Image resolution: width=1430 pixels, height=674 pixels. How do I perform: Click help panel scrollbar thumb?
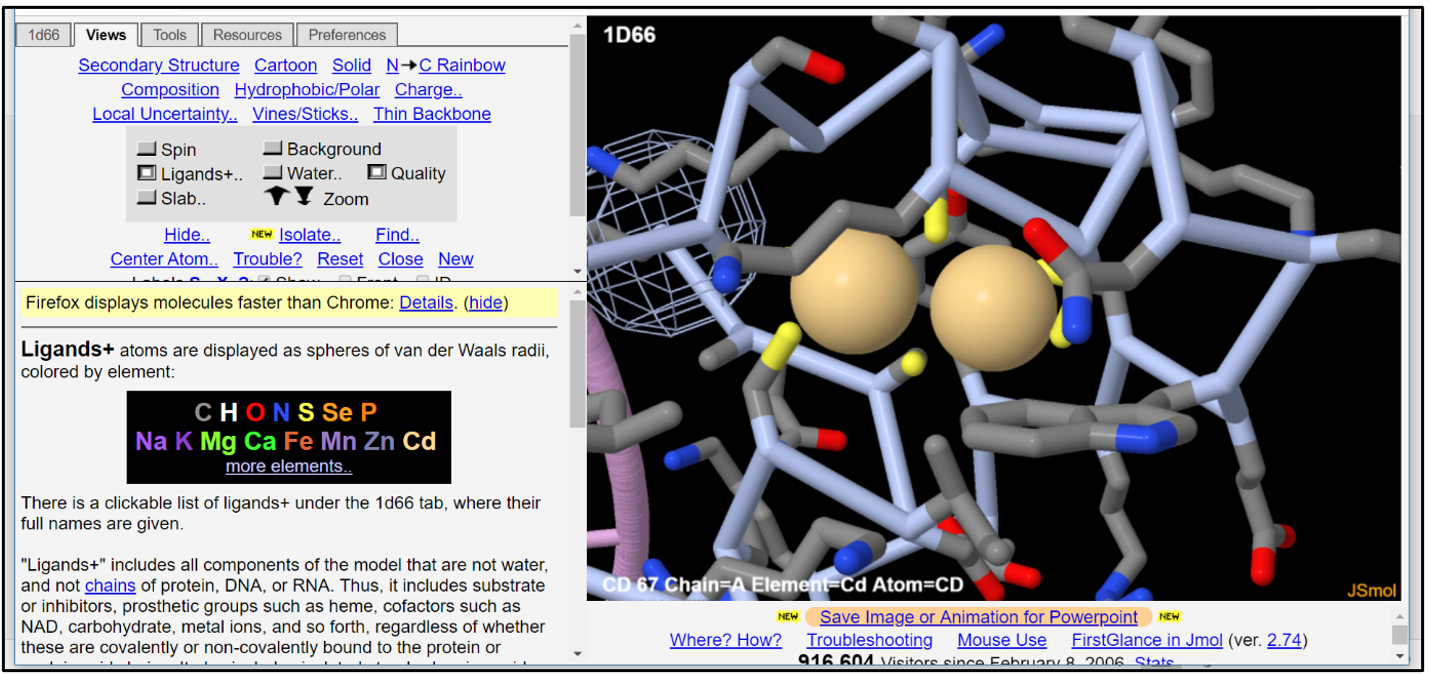[x=577, y=364]
